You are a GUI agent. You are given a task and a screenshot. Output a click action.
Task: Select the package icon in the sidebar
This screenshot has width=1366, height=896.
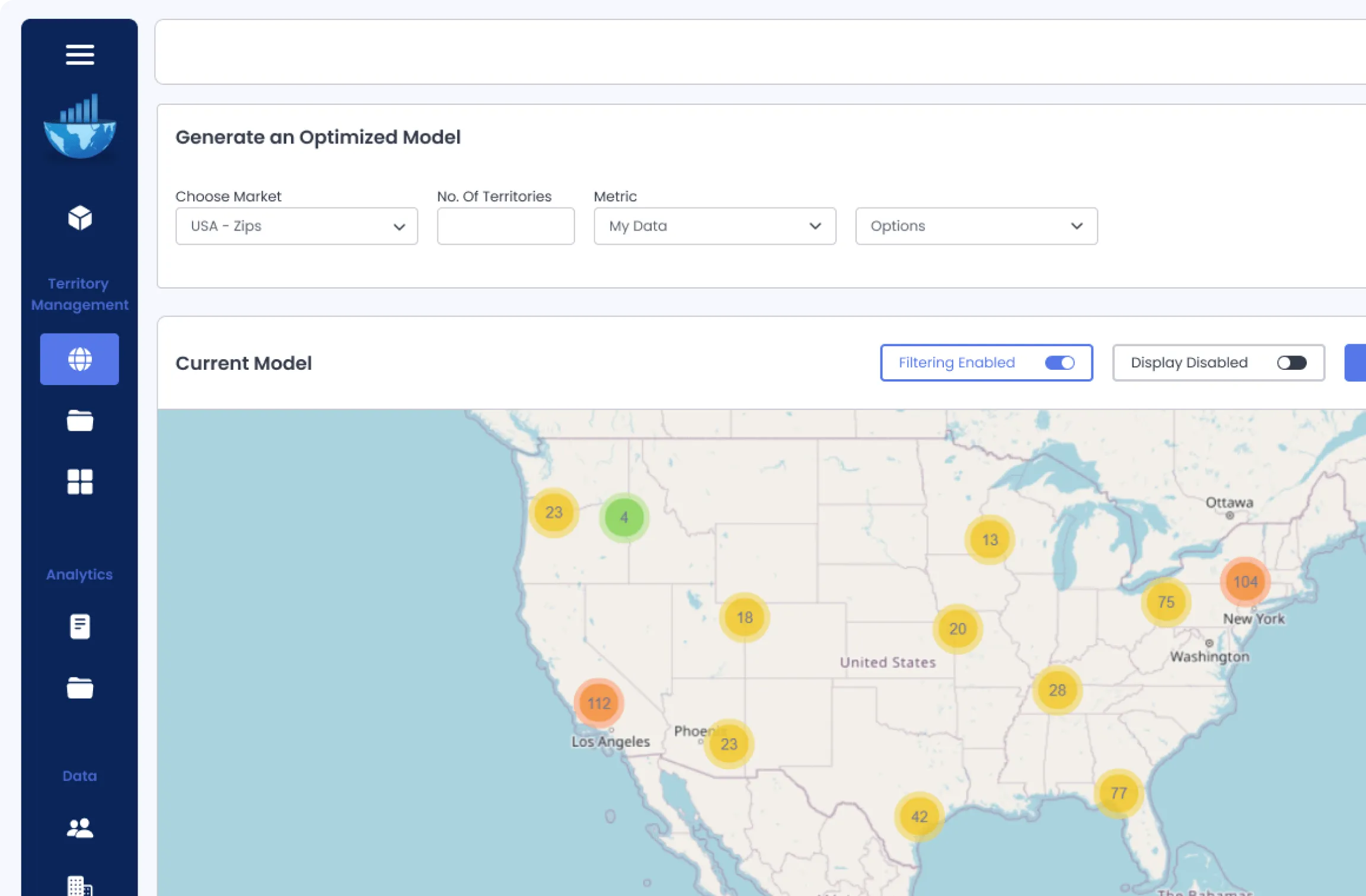[x=79, y=218]
